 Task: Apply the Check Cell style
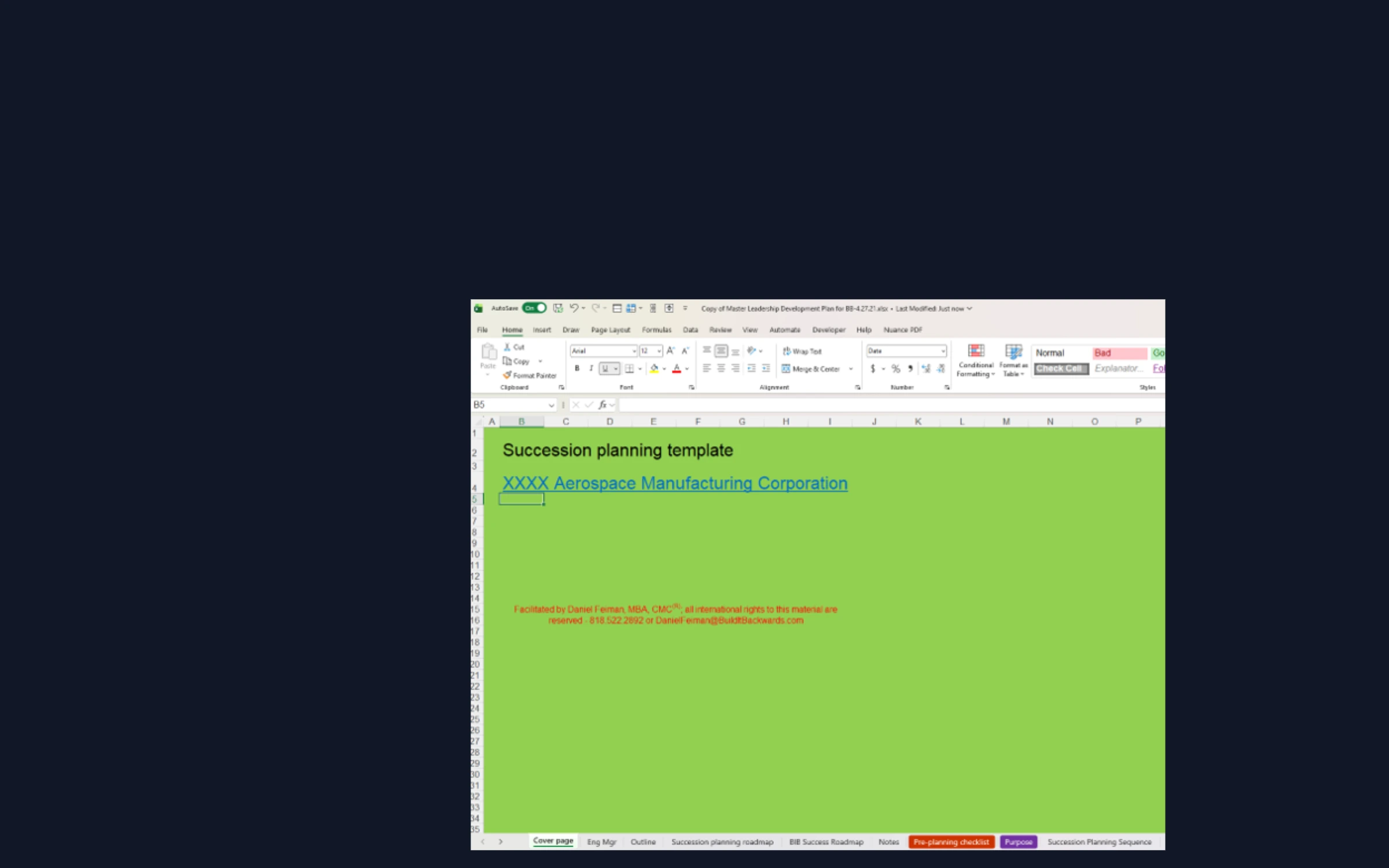pyautogui.click(x=1061, y=369)
